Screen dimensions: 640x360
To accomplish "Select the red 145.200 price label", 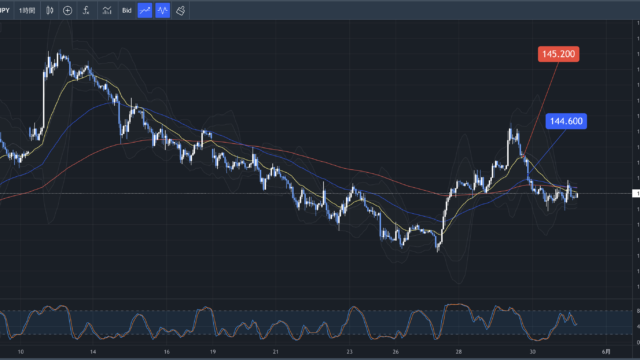I will 558,54.
